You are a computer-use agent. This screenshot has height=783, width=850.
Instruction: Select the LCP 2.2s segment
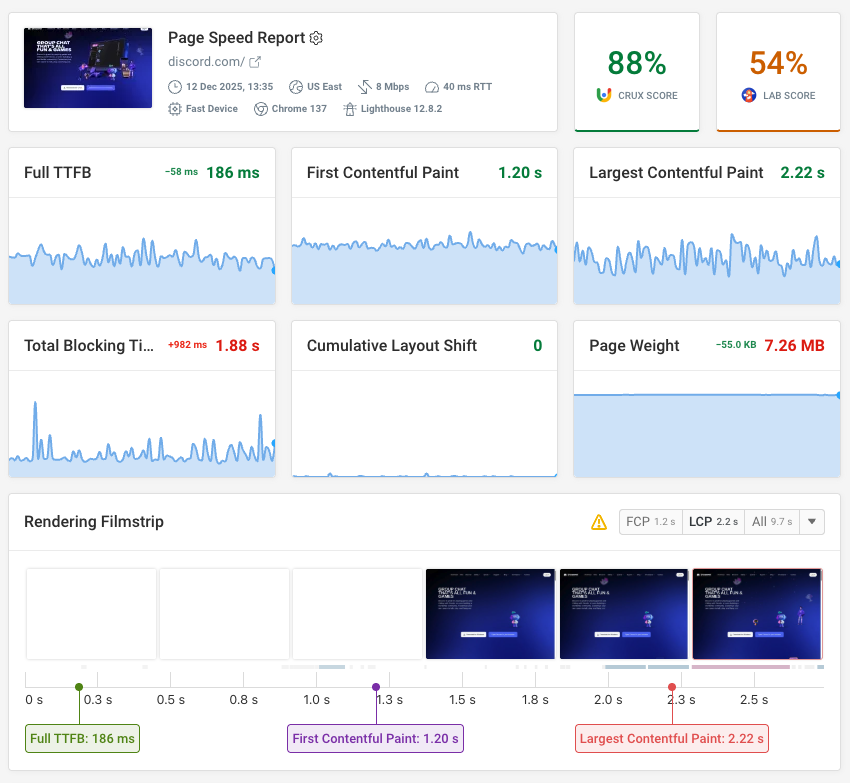click(713, 521)
